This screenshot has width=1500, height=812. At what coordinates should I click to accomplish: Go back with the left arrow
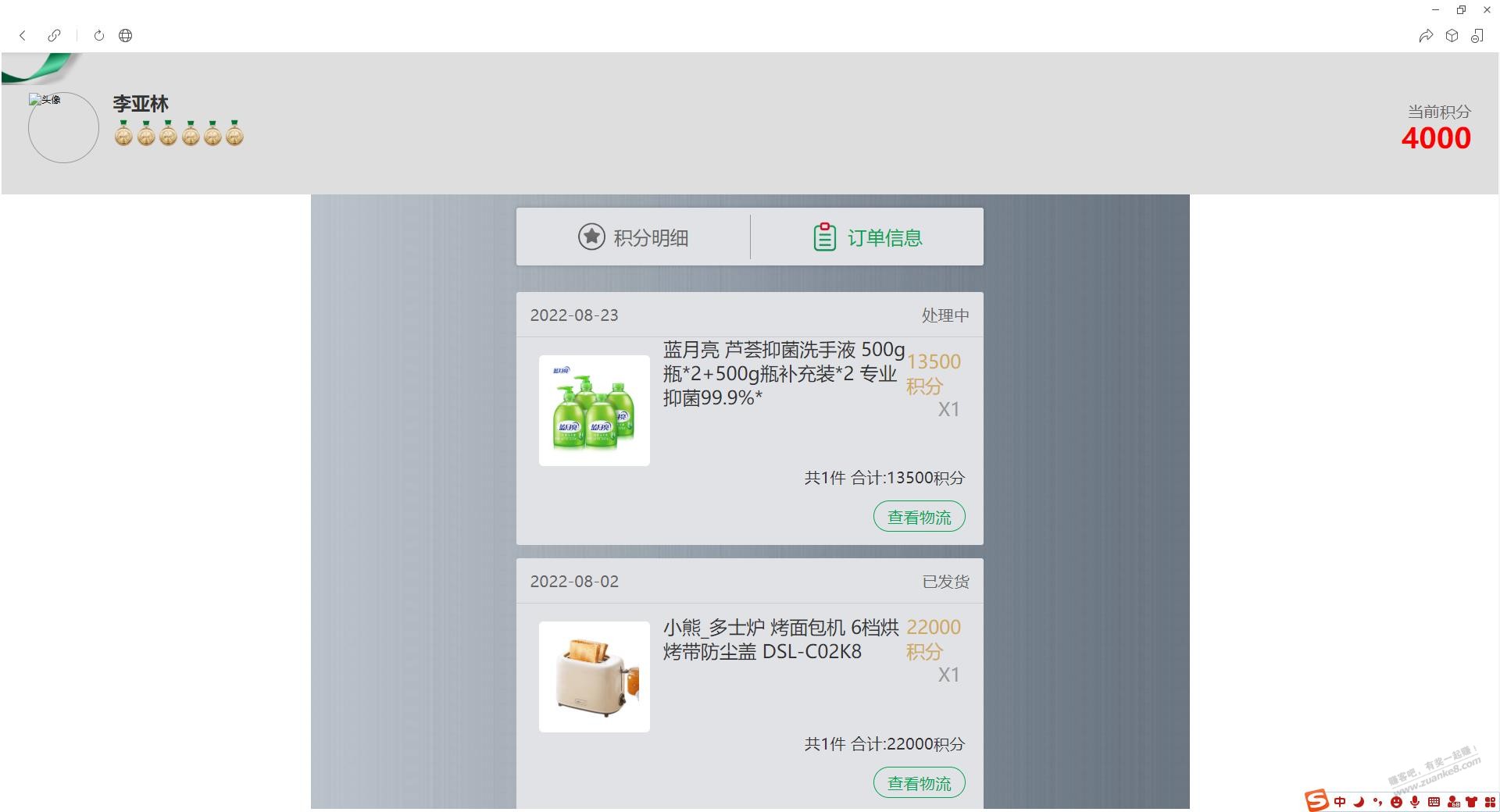[23, 35]
